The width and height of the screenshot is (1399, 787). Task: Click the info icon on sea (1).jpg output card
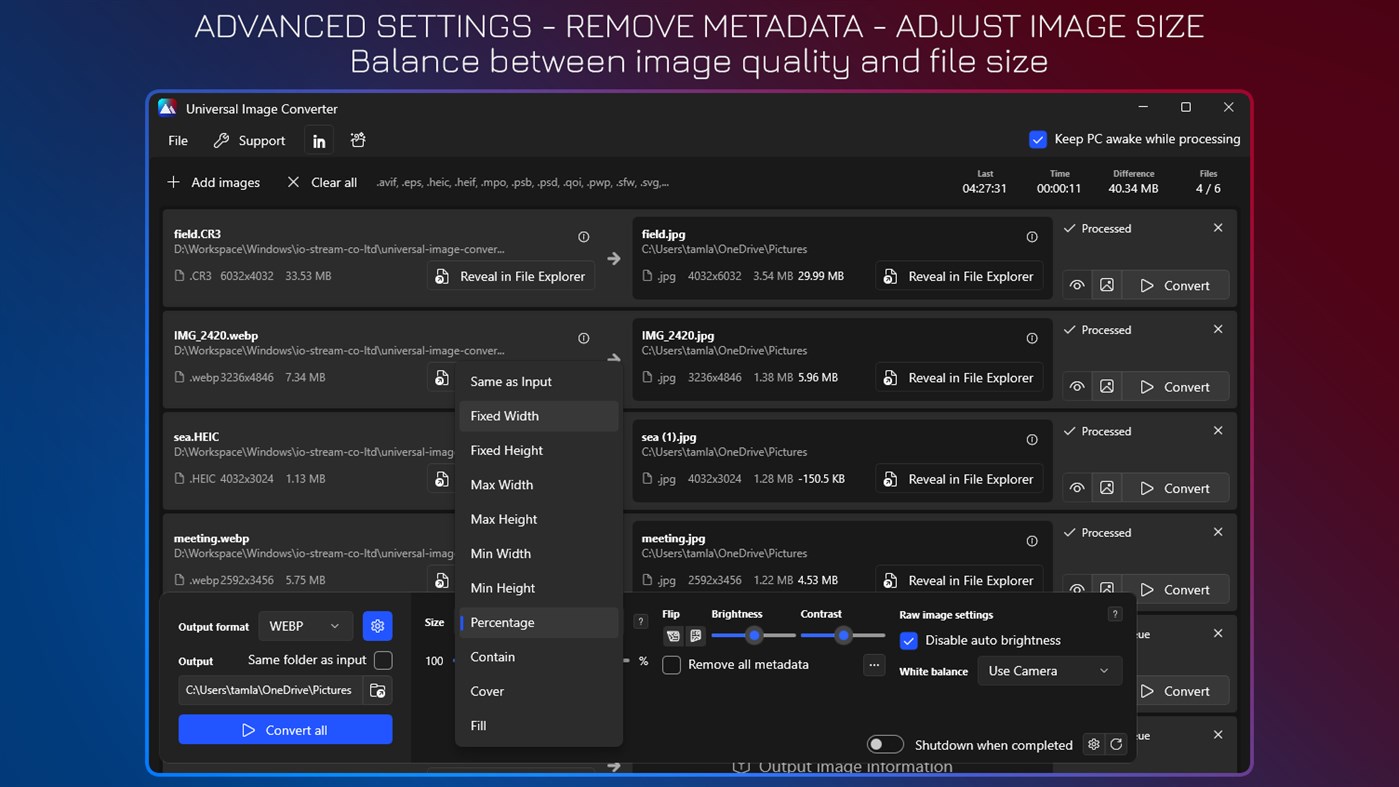[1031, 439]
